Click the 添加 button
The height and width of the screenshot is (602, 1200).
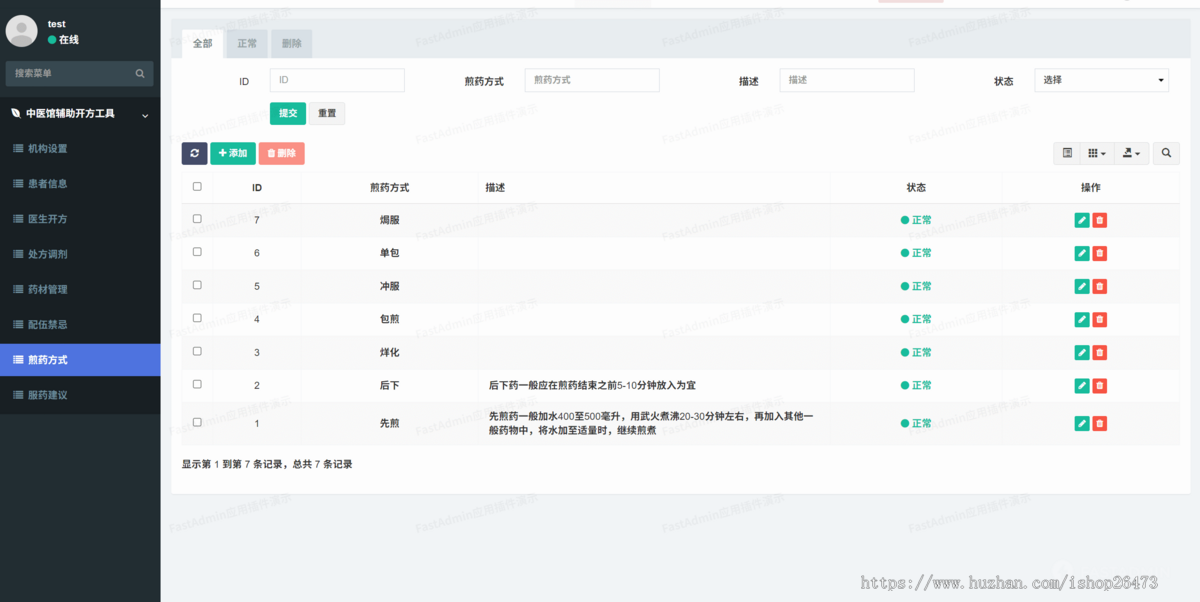point(233,153)
